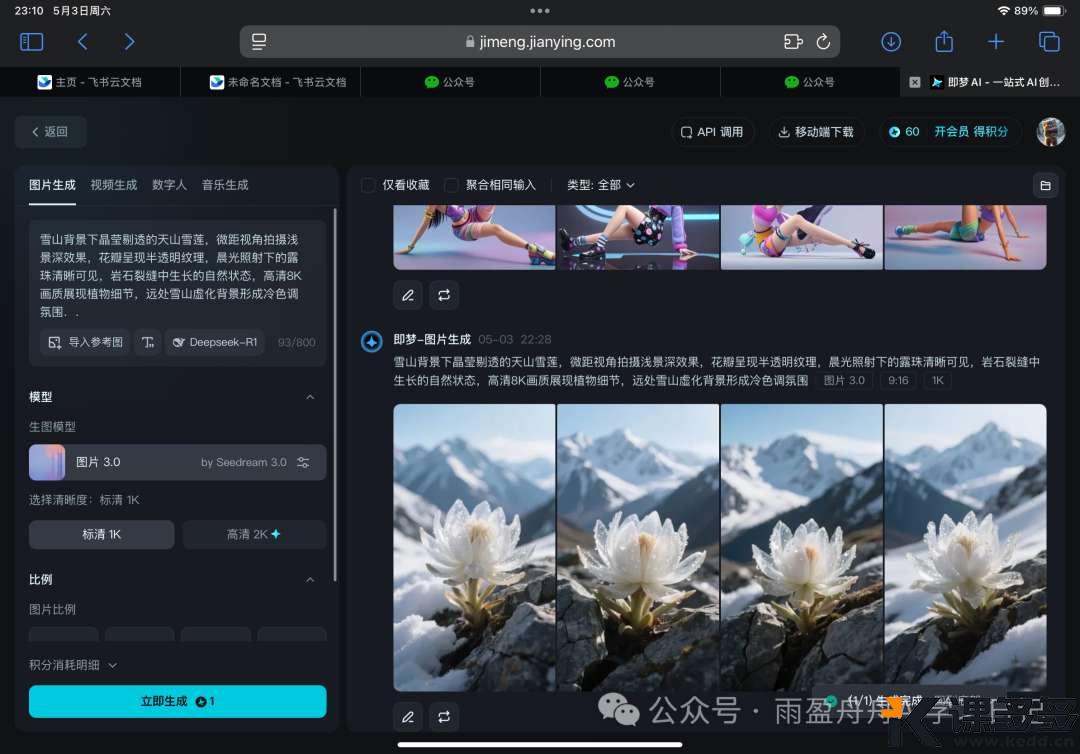Image resolution: width=1080 pixels, height=754 pixels.
Task: Open the first generated snow lotus image
Action: pos(474,547)
